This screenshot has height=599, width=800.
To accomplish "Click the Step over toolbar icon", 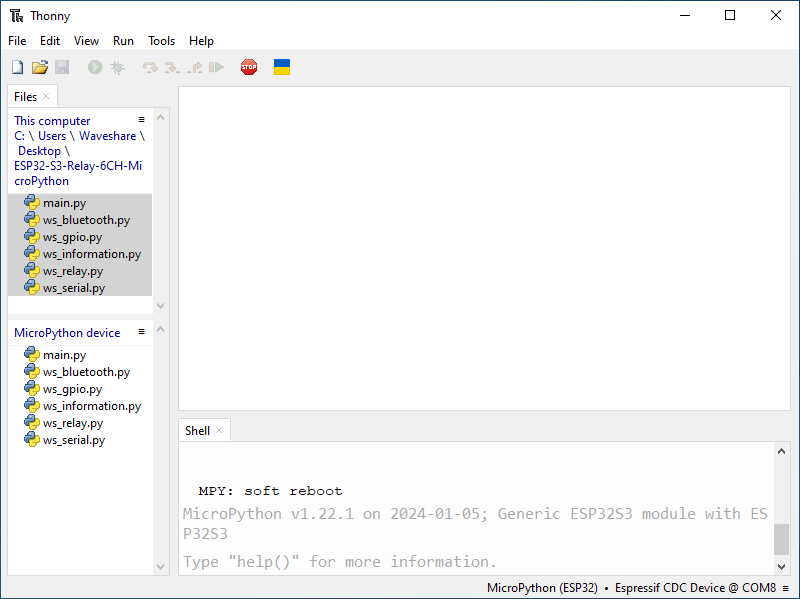I will (x=150, y=67).
